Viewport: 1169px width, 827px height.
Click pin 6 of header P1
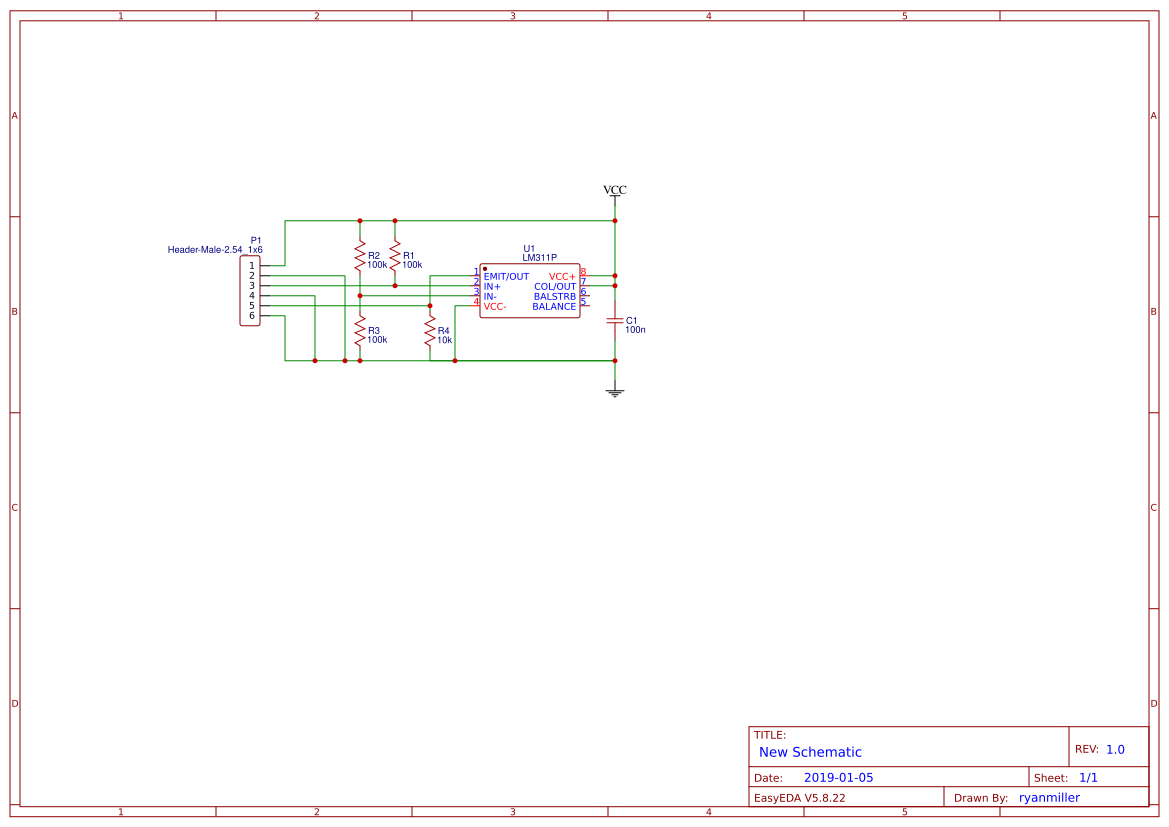(x=252, y=316)
